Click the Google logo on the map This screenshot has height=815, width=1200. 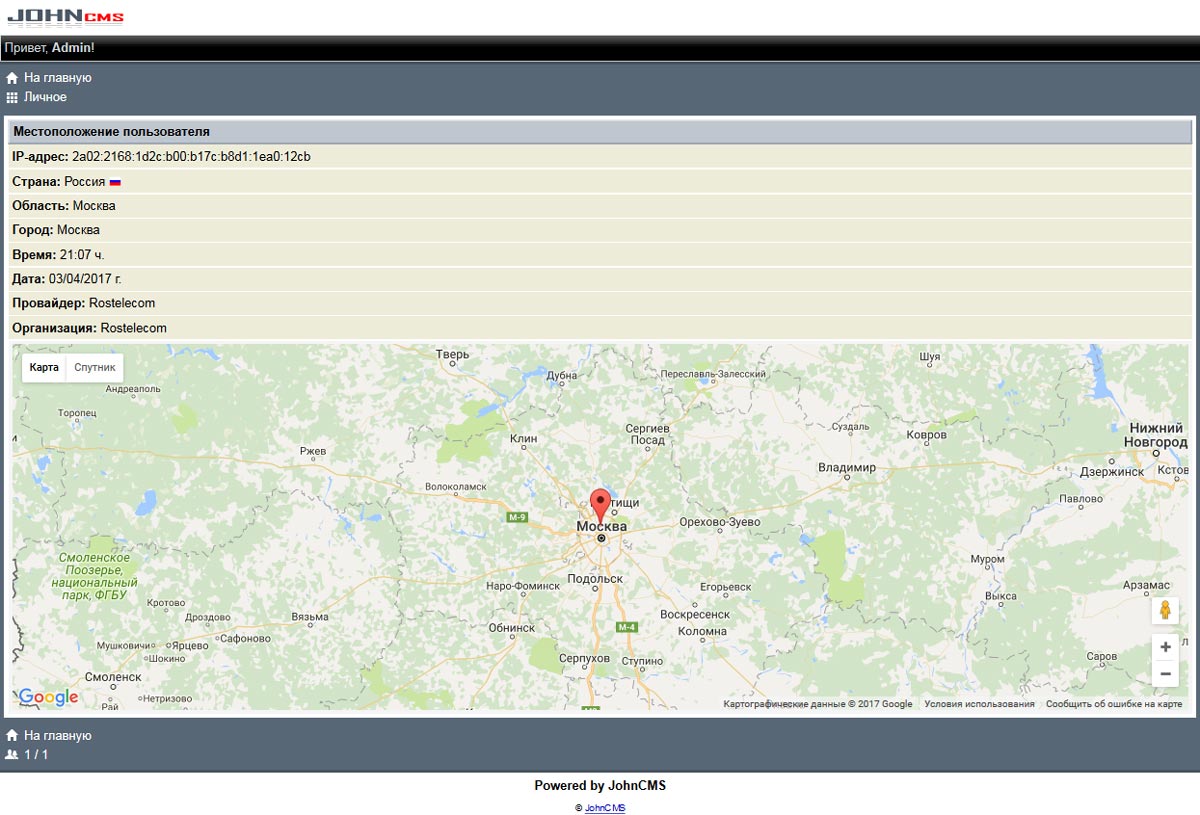click(48, 697)
